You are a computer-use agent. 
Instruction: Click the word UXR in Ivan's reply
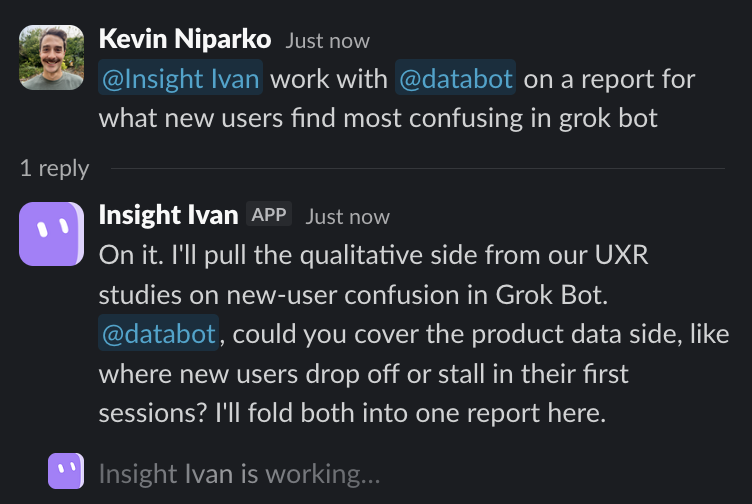[622, 255]
